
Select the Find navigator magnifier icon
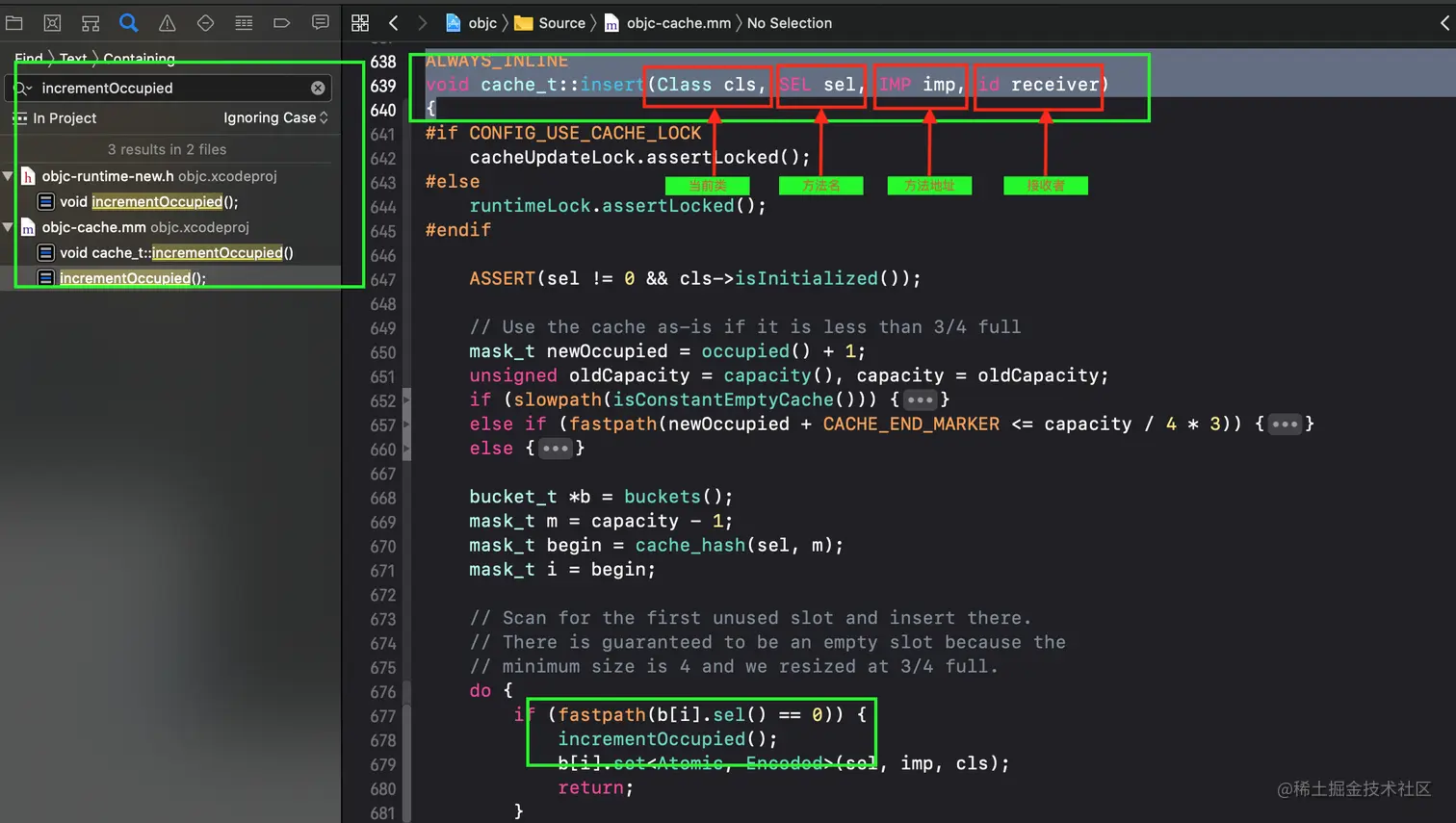[x=128, y=23]
